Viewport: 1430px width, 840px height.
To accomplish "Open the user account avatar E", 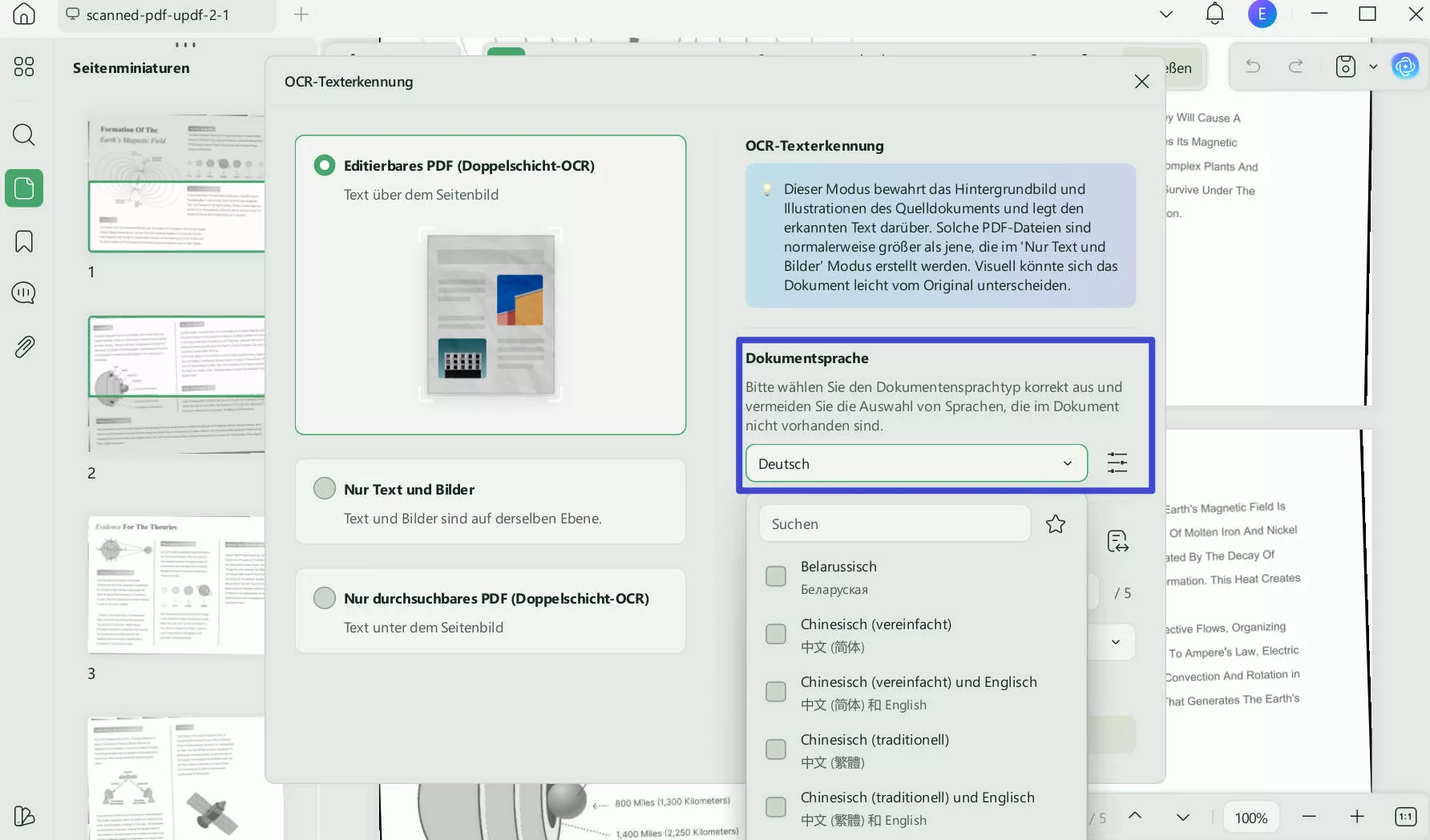I will tap(1262, 14).
